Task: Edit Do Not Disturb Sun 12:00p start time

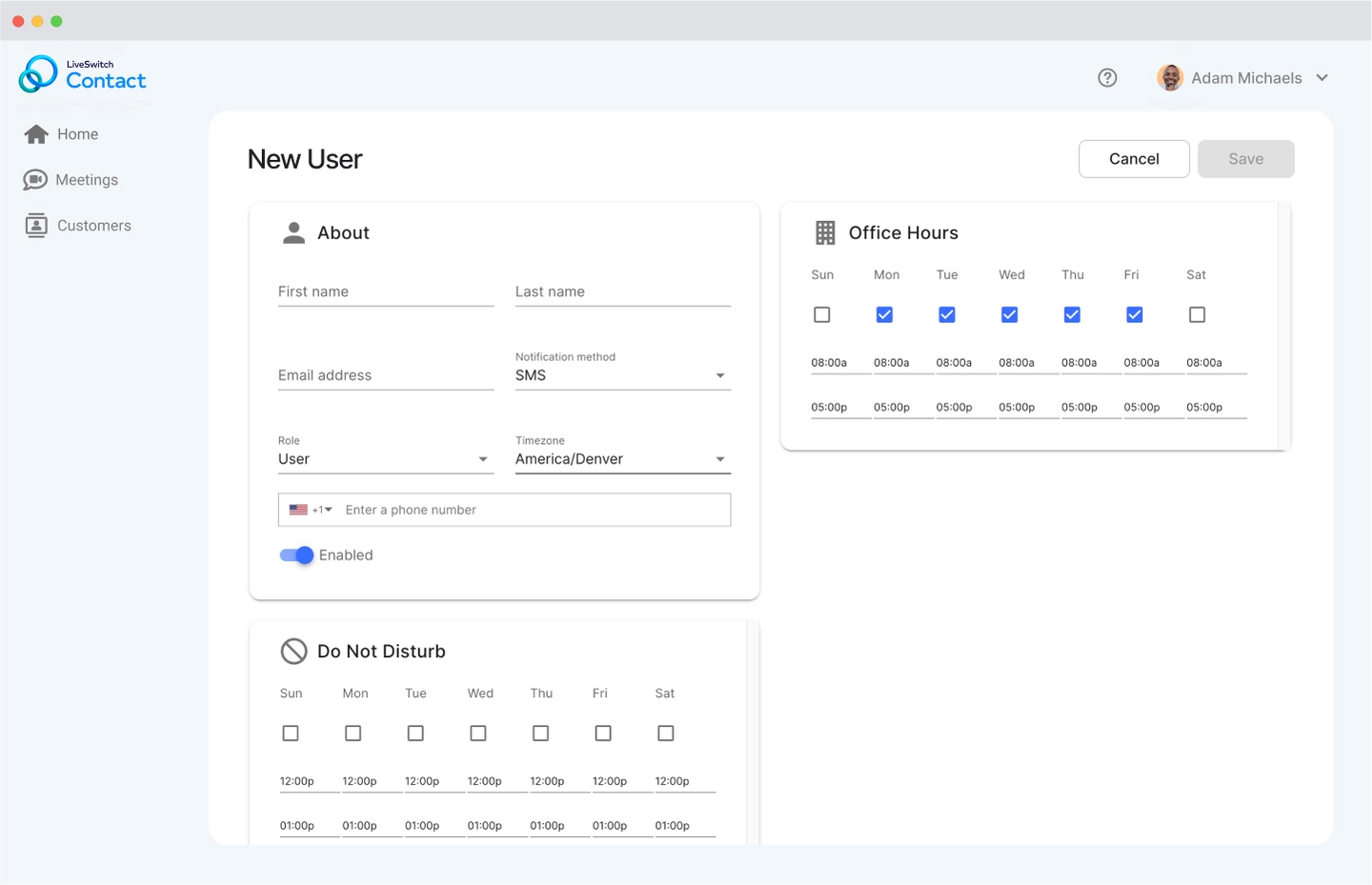Action: coord(309,781)
